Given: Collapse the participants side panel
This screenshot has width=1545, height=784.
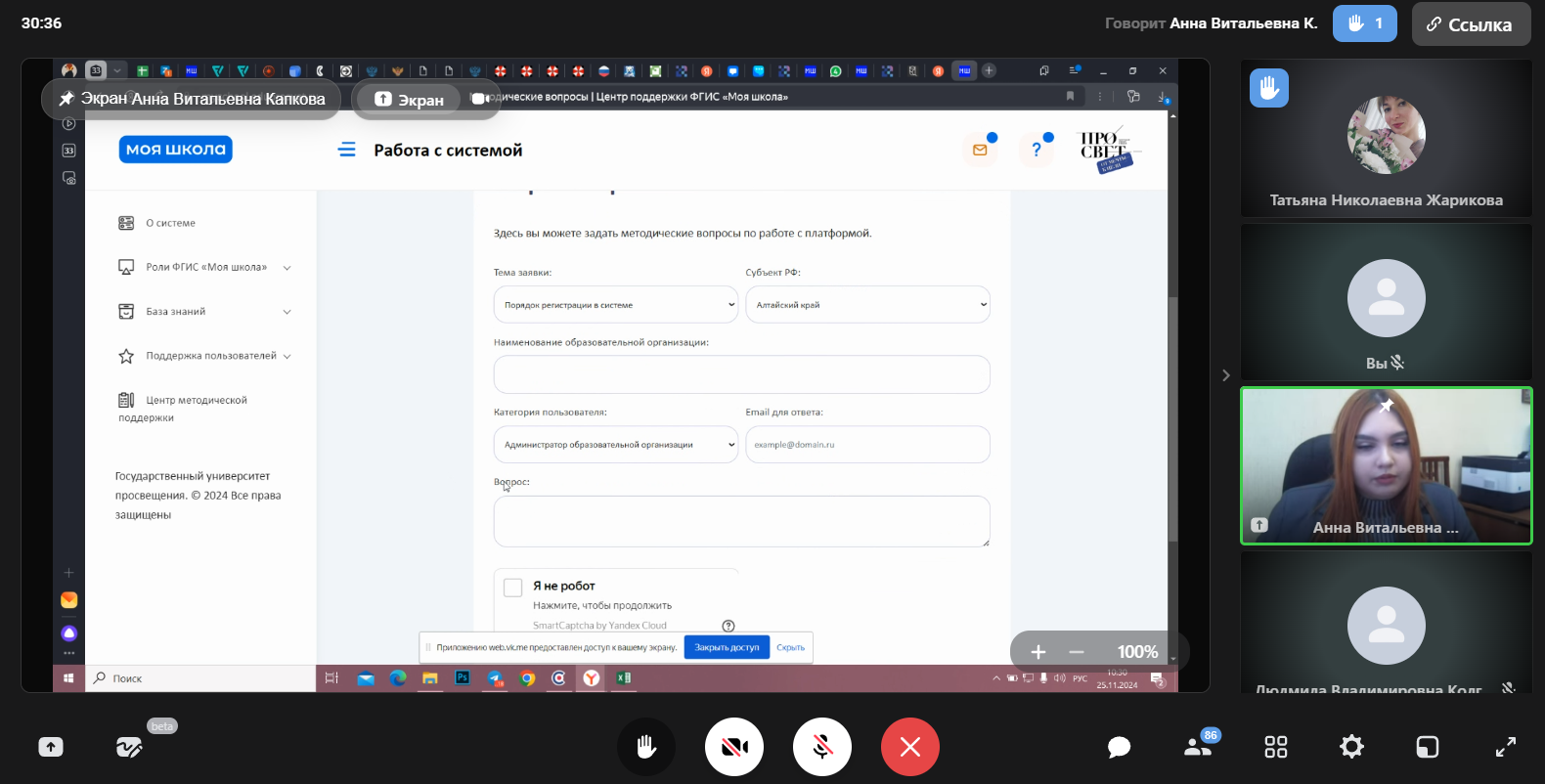Looking at the screenshot, I should click(x=1225, y=375).
